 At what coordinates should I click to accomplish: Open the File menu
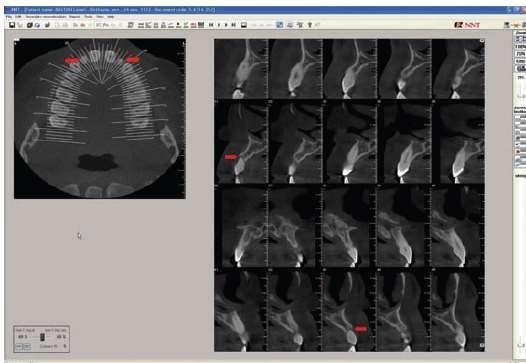(9, 16)
